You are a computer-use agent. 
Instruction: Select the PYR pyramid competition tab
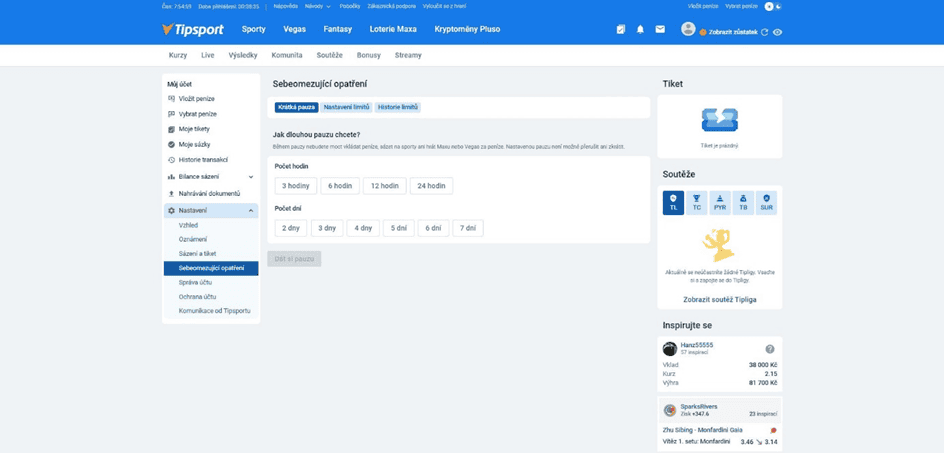click(x=720, y=202)
